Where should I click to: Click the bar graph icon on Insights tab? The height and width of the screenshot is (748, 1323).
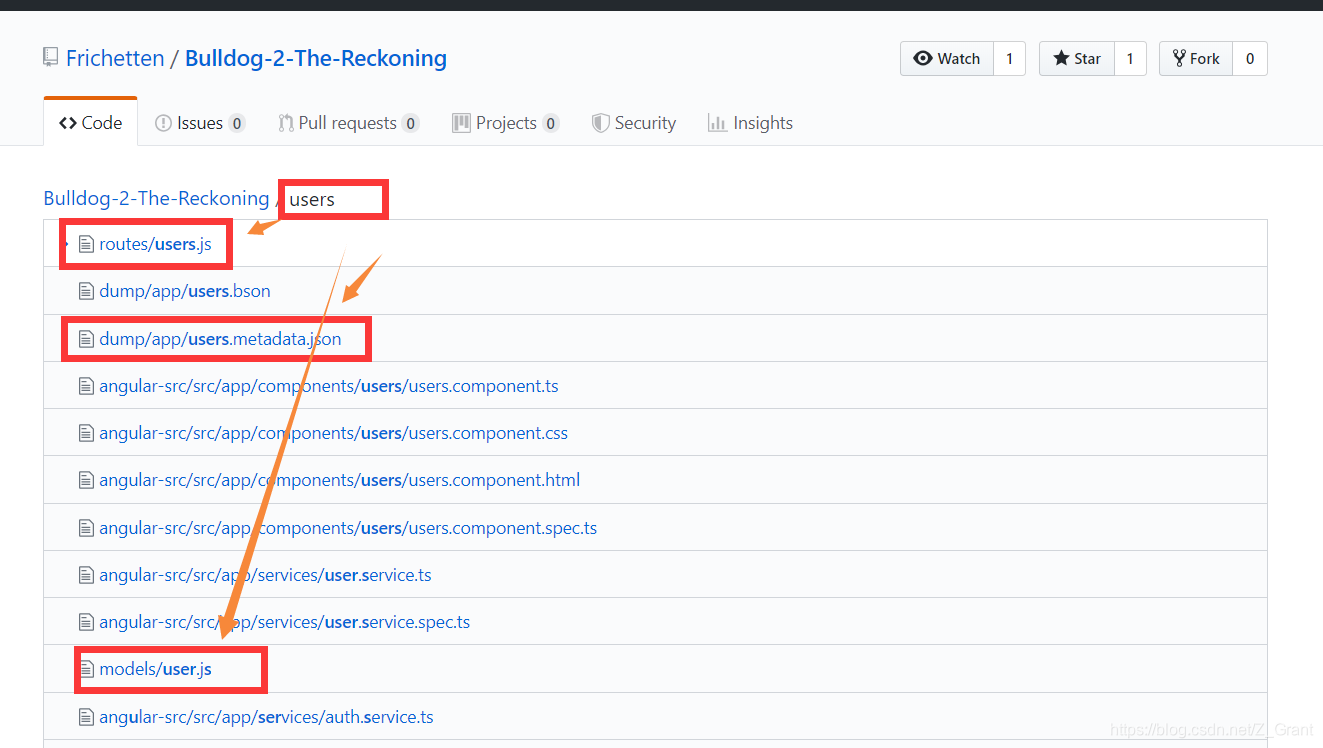pos(716,123)
